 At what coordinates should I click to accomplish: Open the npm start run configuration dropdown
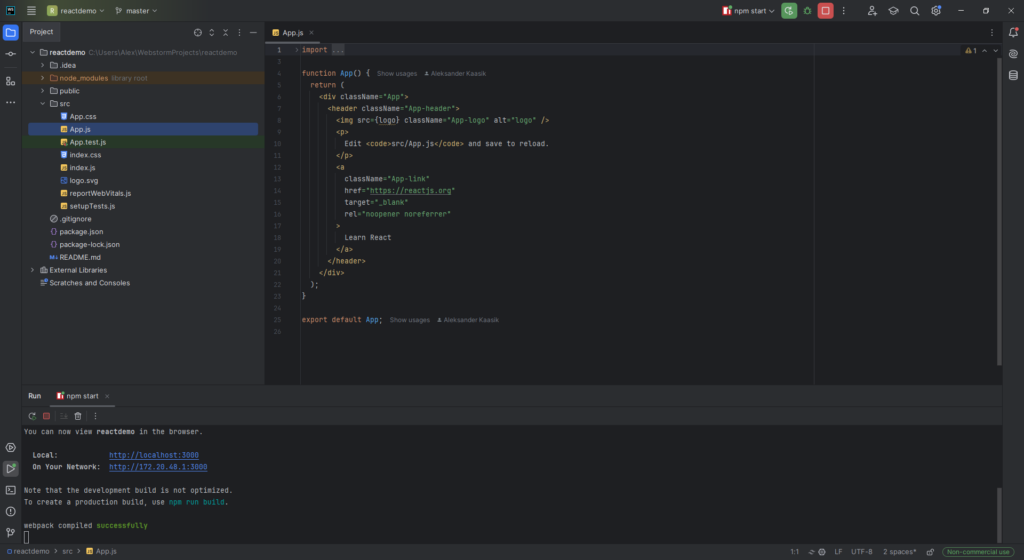click(748, 10)
